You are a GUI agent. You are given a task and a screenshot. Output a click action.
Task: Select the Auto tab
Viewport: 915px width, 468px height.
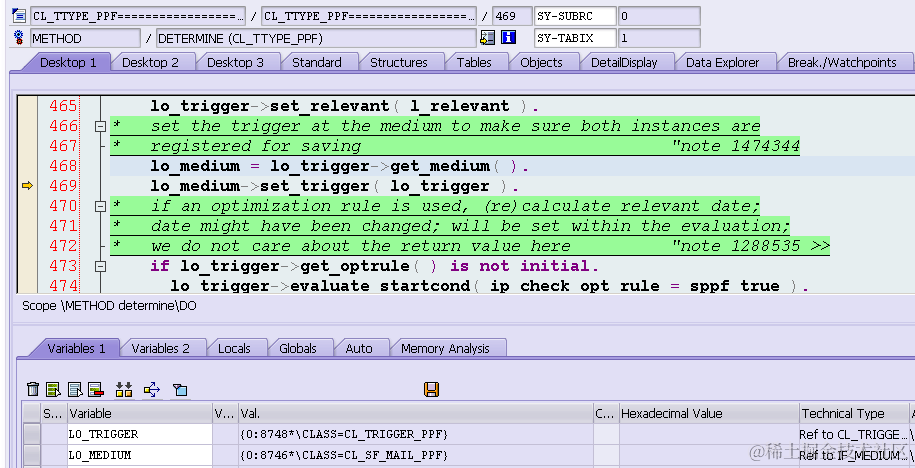coord(359,348)
